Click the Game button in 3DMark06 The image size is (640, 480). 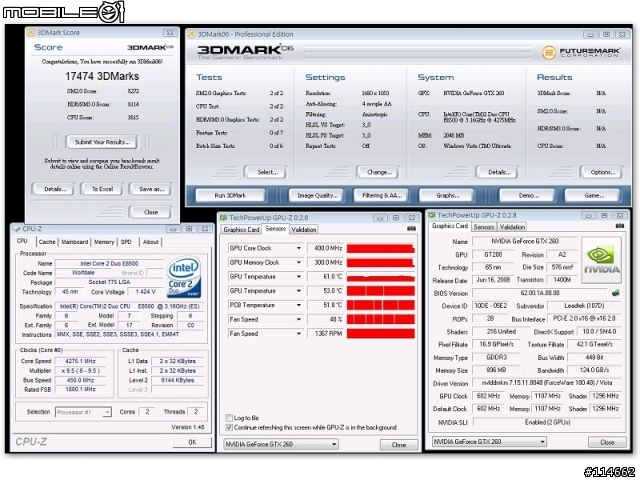(x=594, y=196)
